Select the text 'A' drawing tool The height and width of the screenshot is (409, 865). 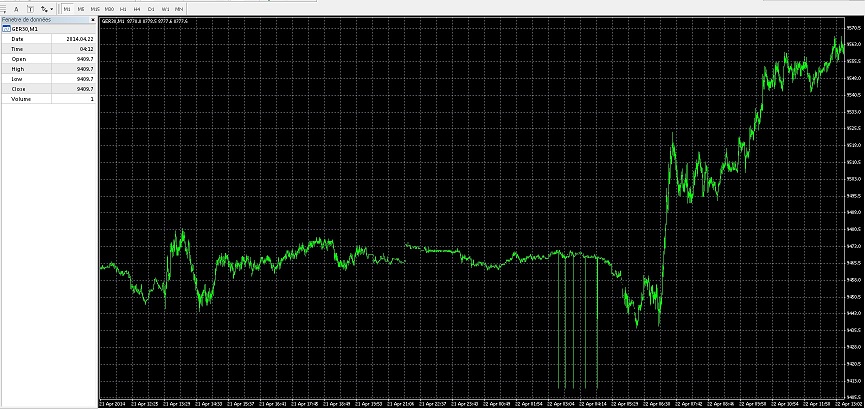point(16,9)
